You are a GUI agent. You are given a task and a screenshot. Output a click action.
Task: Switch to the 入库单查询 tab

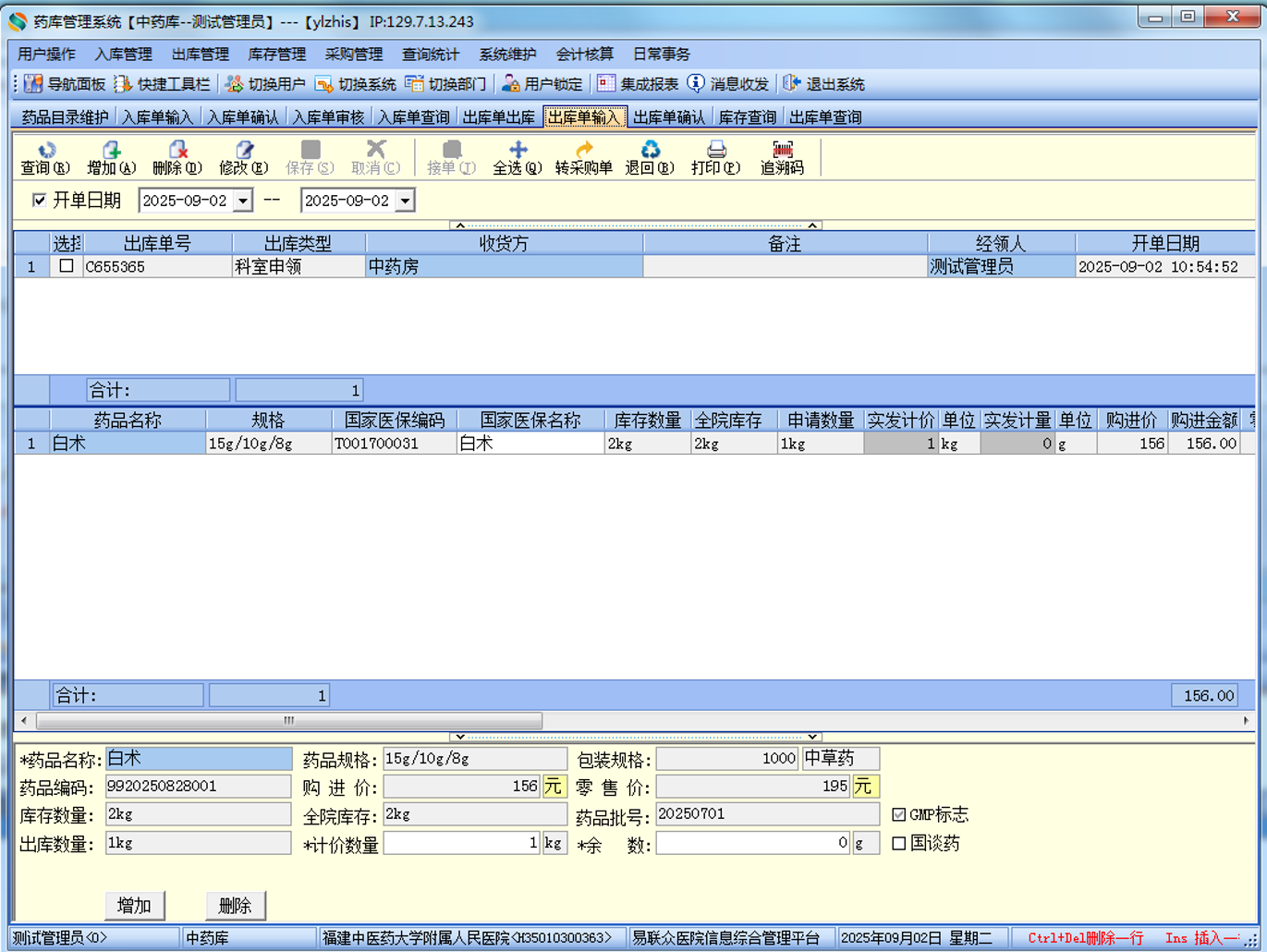(x=414, y=117)
